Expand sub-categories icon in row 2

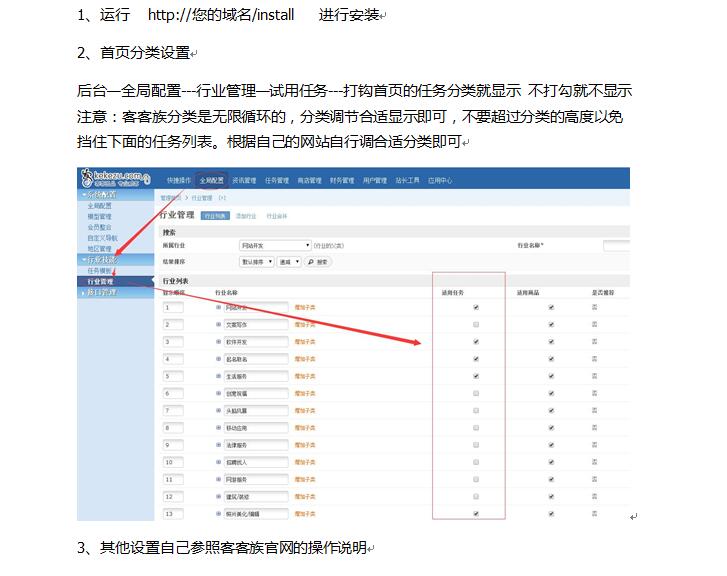pos(218,325)
